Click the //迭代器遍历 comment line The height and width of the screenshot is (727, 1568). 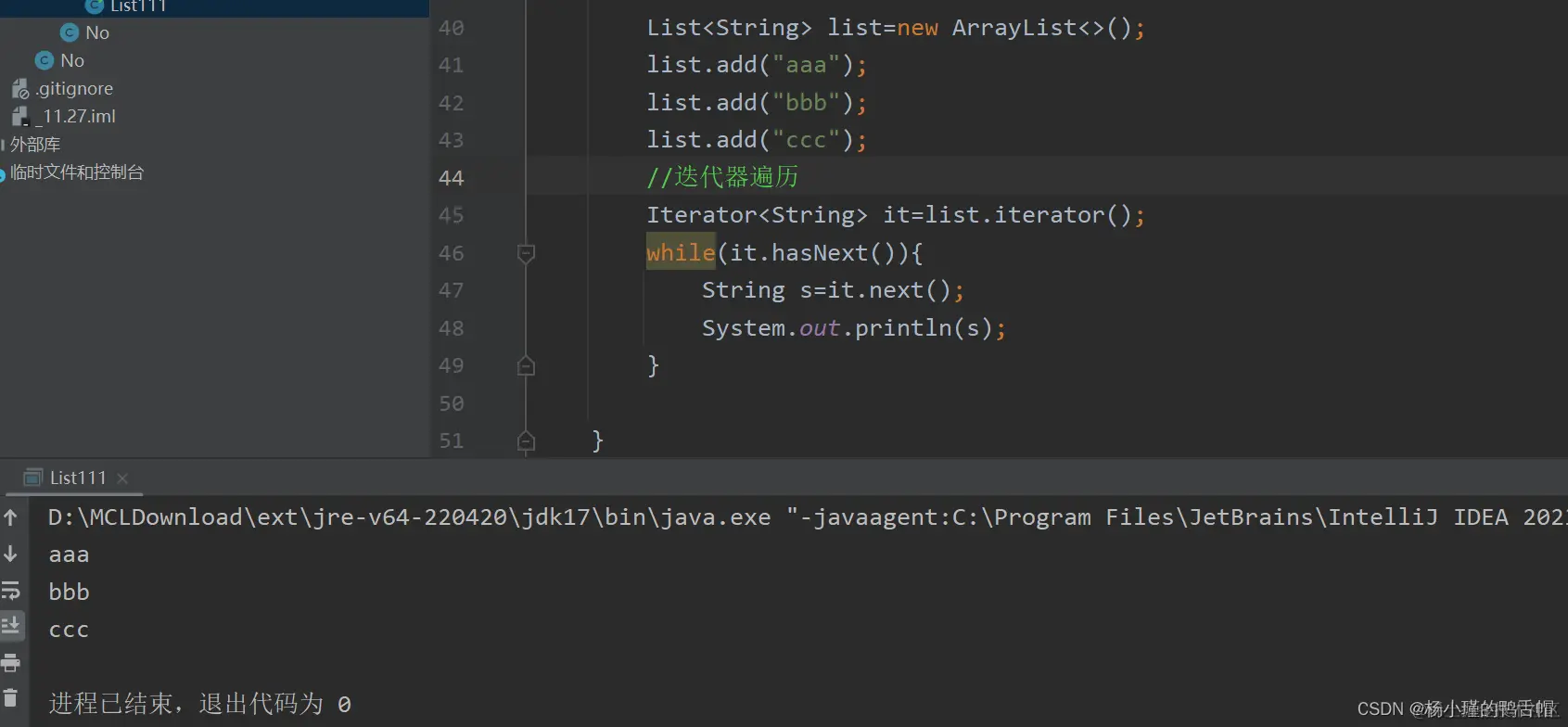point(722,177)
